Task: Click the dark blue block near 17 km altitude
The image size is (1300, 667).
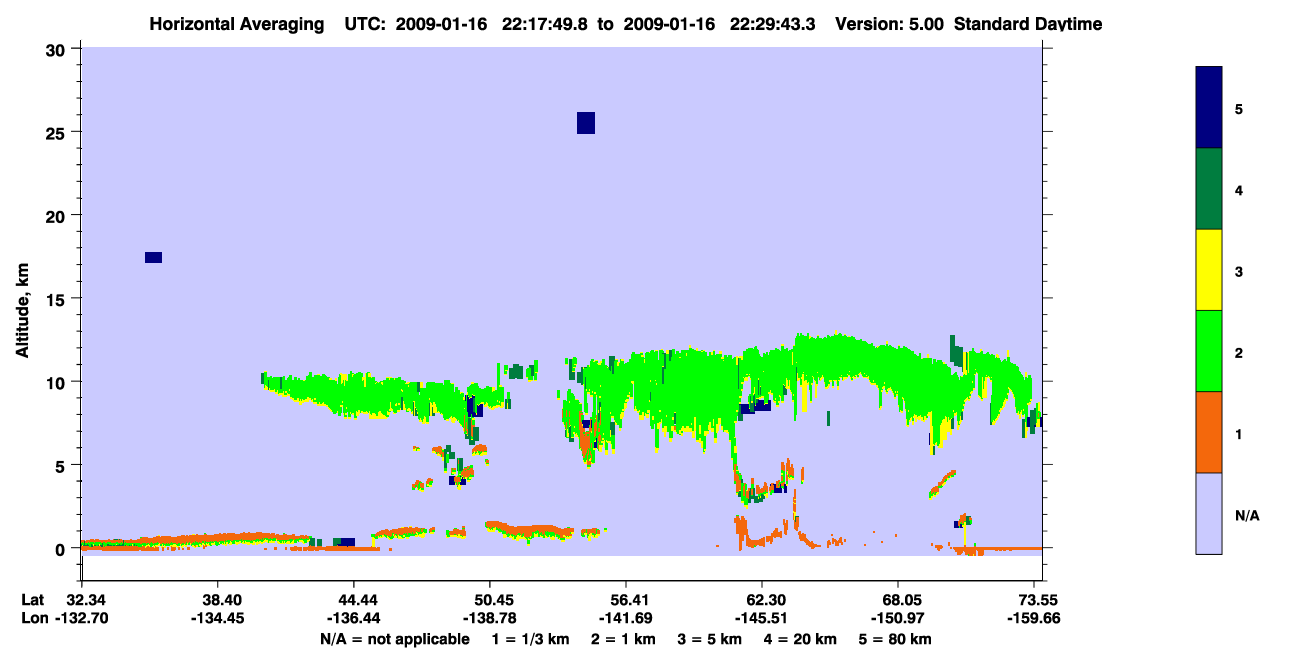Action: point(153,257)
